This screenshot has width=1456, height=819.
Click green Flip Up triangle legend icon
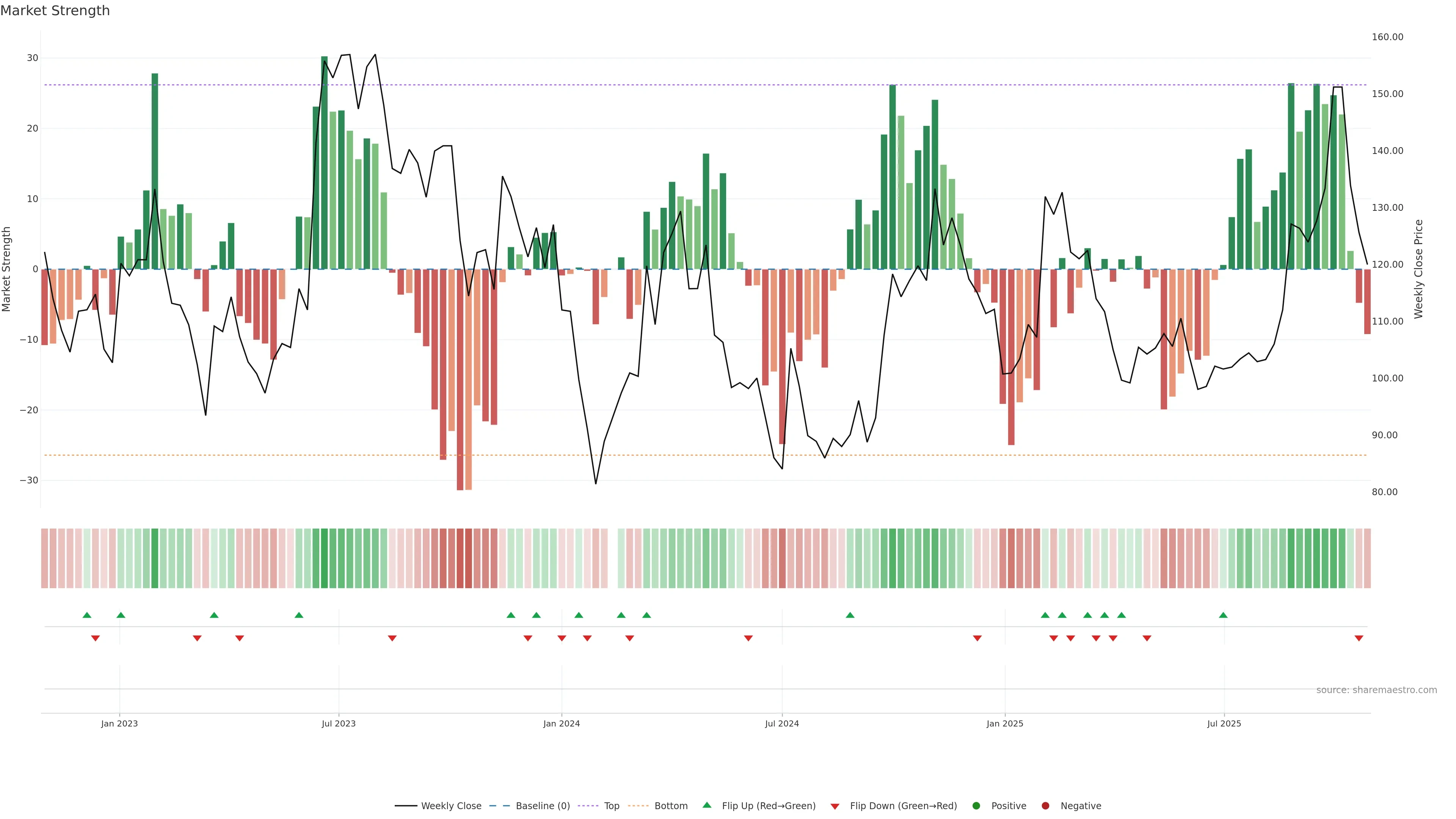706,805
